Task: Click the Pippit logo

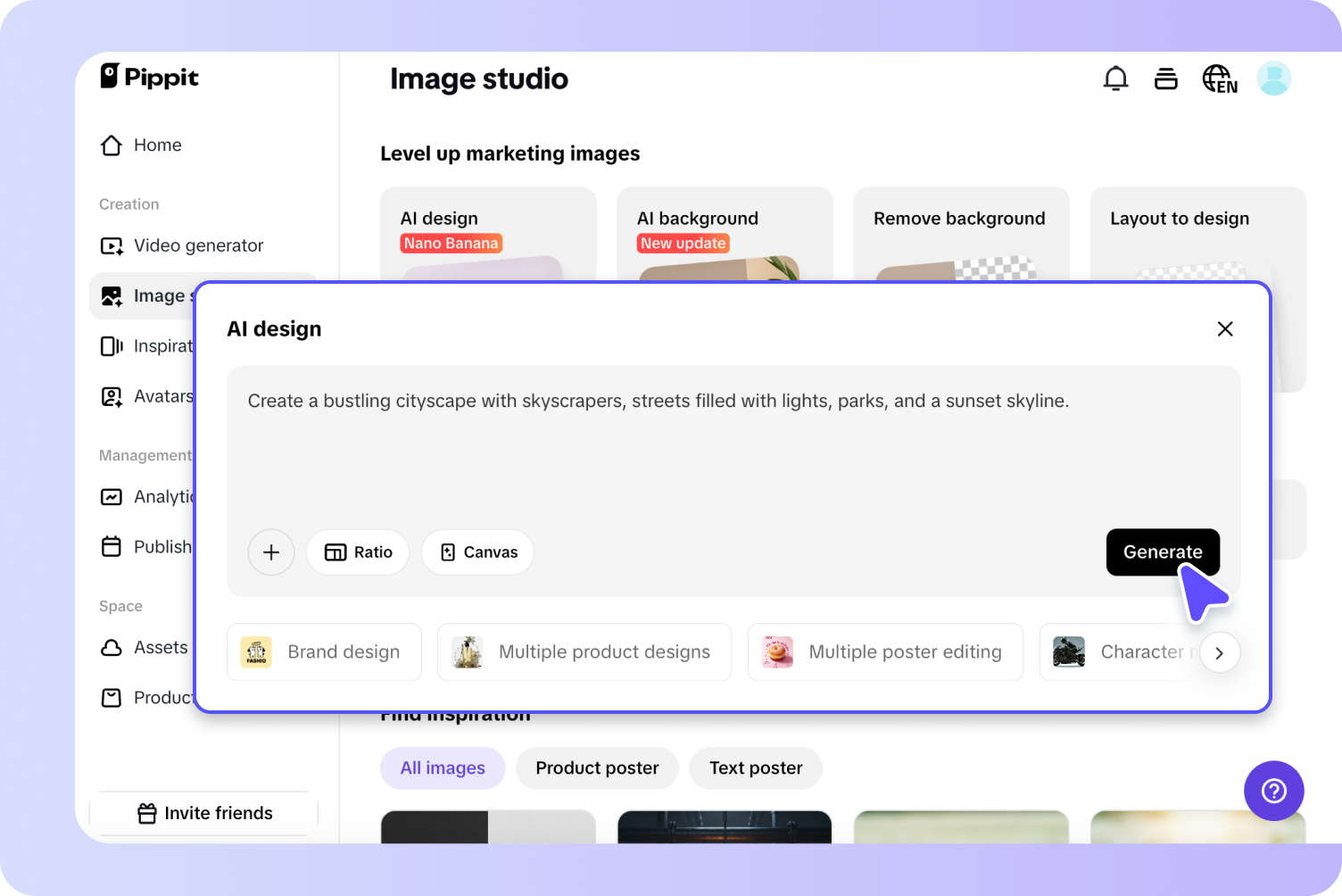Action: [149, 77]
